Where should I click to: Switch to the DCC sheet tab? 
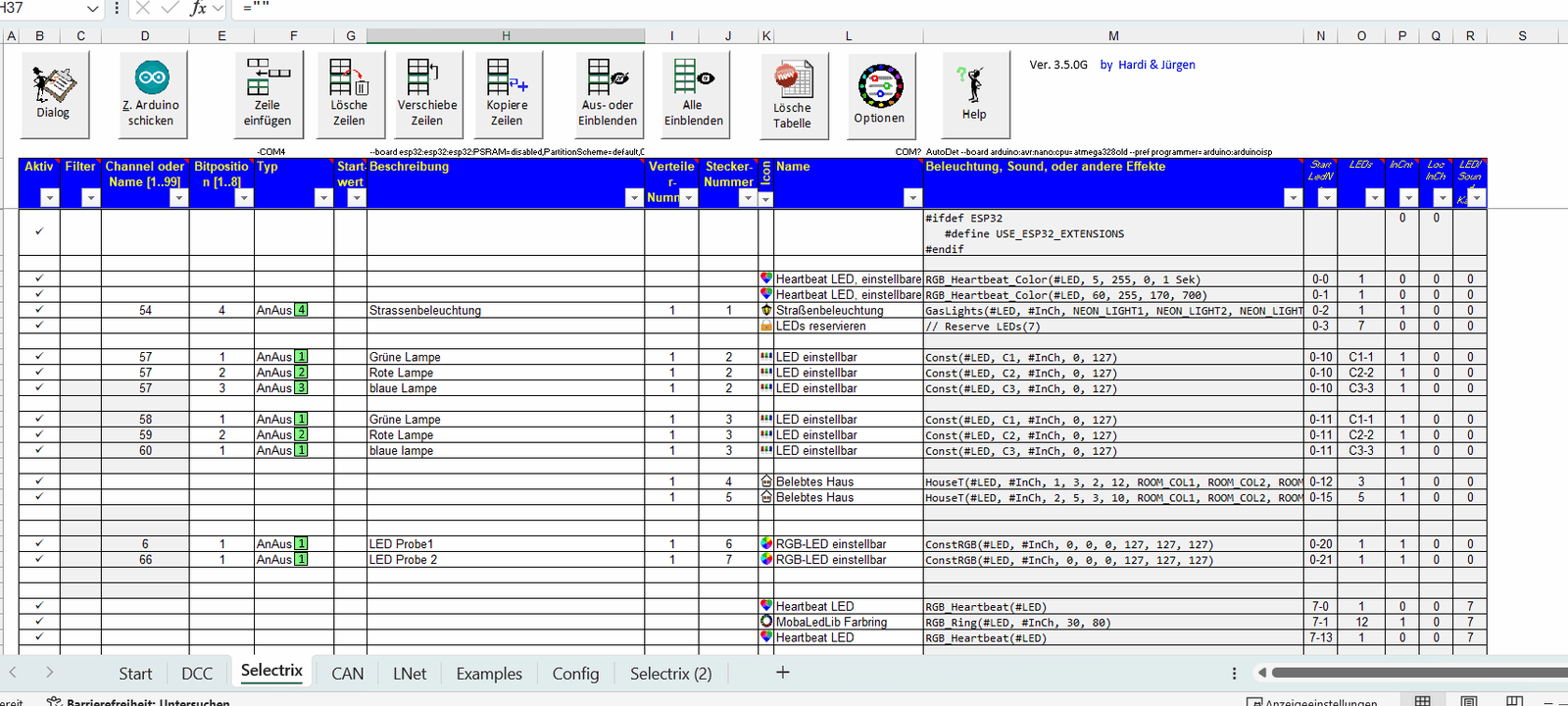click(x=196, y=674)
